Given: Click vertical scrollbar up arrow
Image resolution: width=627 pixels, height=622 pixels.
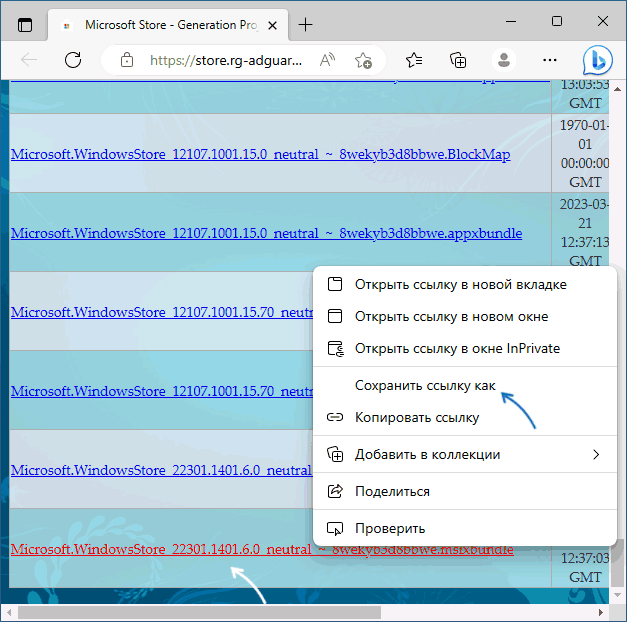Looking at the screenshot, I should tap(617, 89).
